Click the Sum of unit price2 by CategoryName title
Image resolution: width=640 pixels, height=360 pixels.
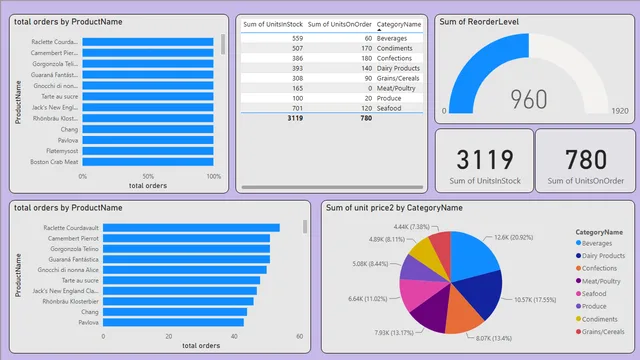[x=394, y=208]
